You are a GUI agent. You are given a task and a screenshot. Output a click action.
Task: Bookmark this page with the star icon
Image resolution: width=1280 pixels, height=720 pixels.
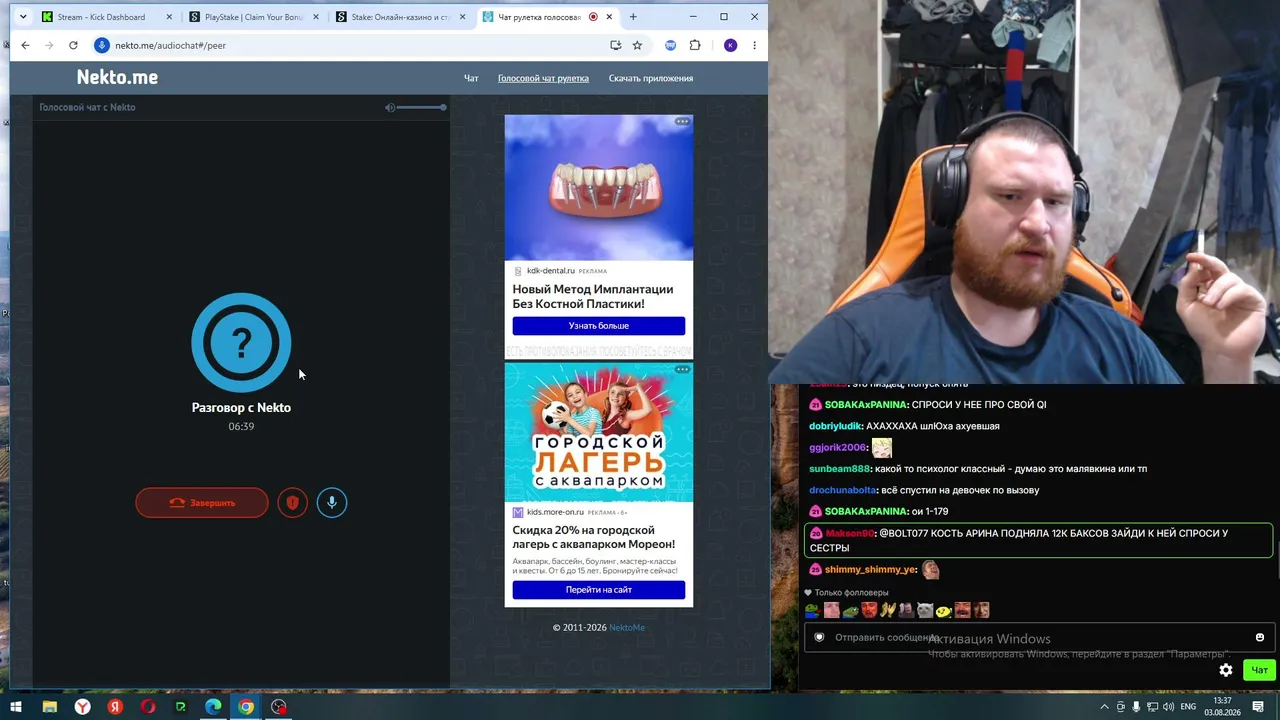(637, 45)
